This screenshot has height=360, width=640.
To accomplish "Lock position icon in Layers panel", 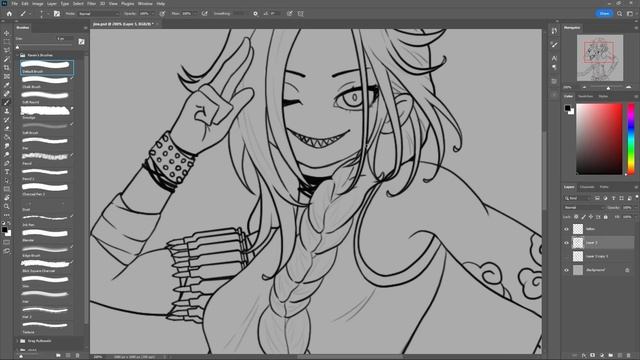I will point(591,217).
